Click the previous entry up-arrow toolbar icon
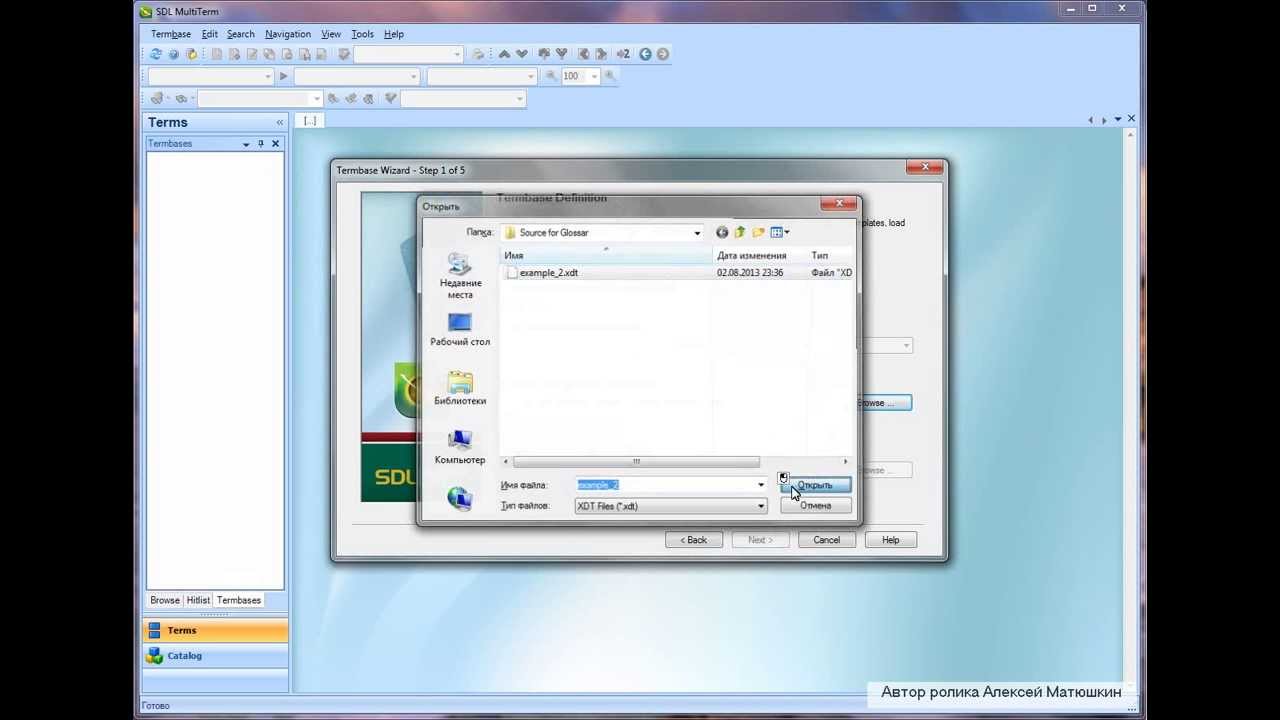This screenshot has width=1280, height=720. point(504,54)
